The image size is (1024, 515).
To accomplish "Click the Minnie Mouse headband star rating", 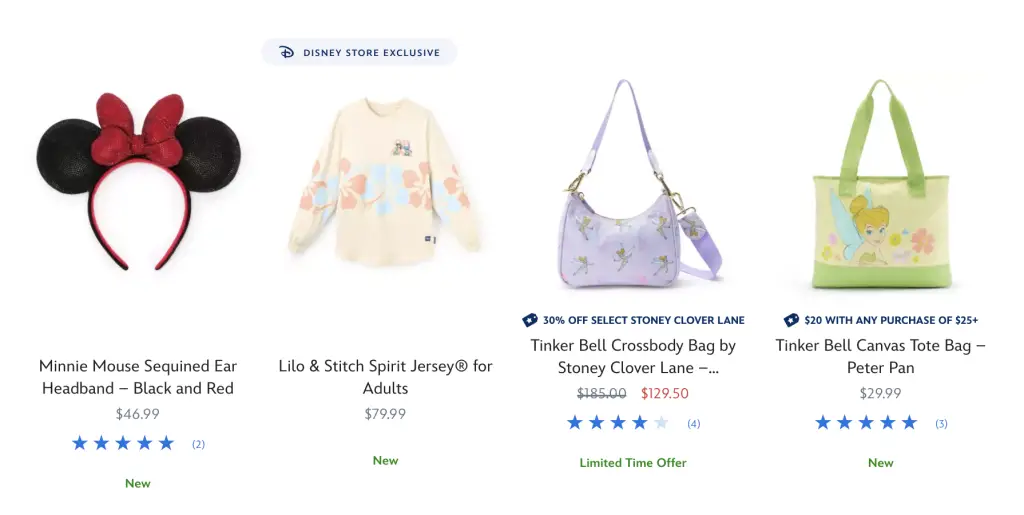I will click(x=123, y=443).
